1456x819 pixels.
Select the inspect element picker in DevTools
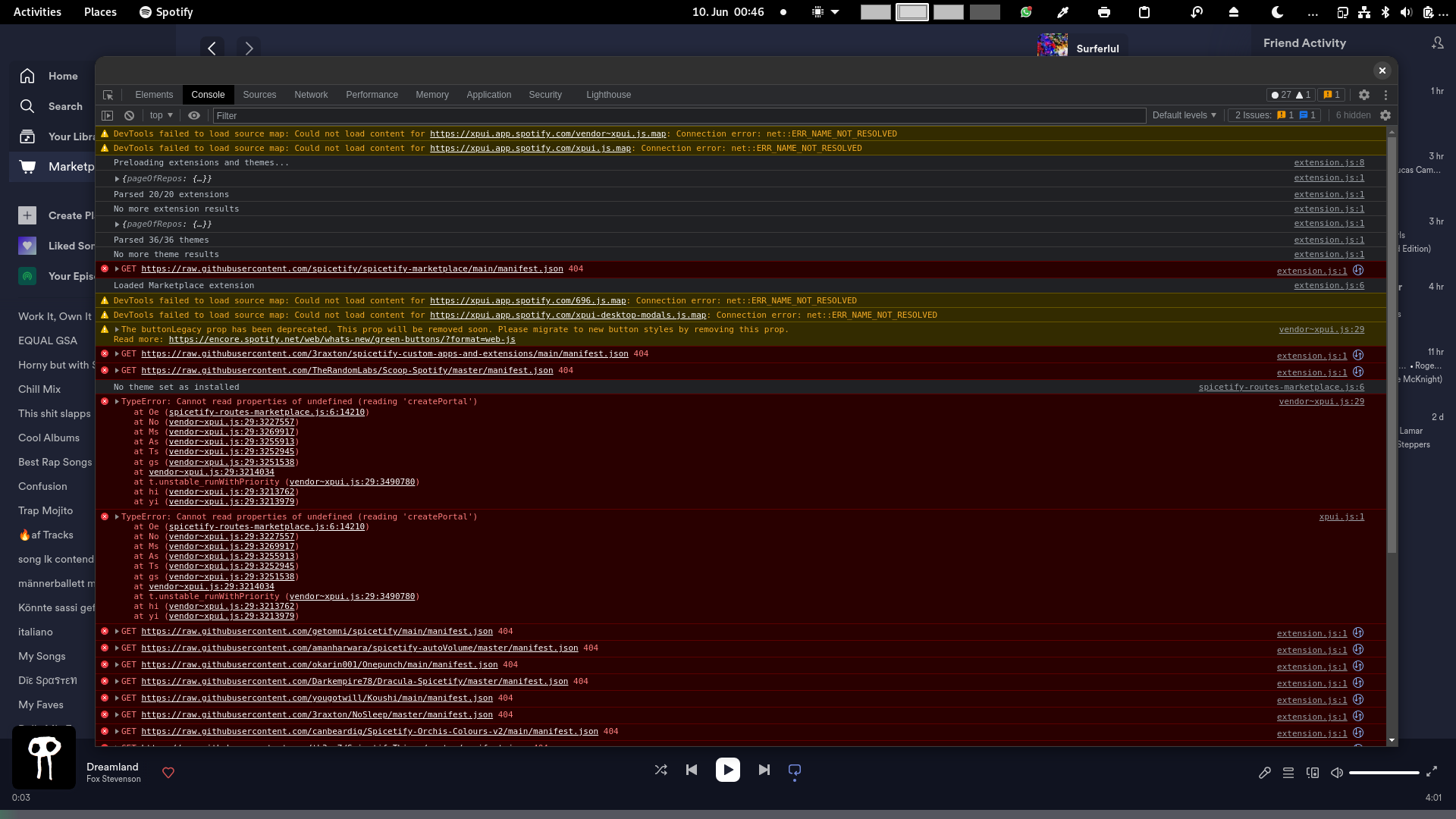click(x=108, y=95)
